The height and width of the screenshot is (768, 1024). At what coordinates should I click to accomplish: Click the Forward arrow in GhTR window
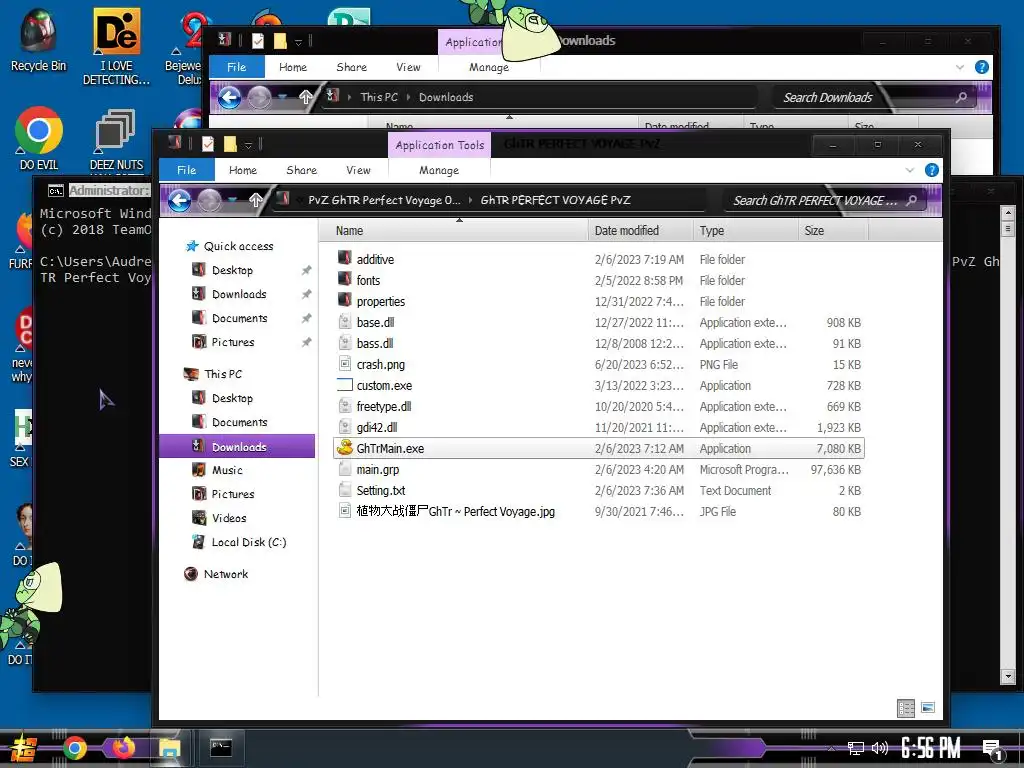(210, 200)
